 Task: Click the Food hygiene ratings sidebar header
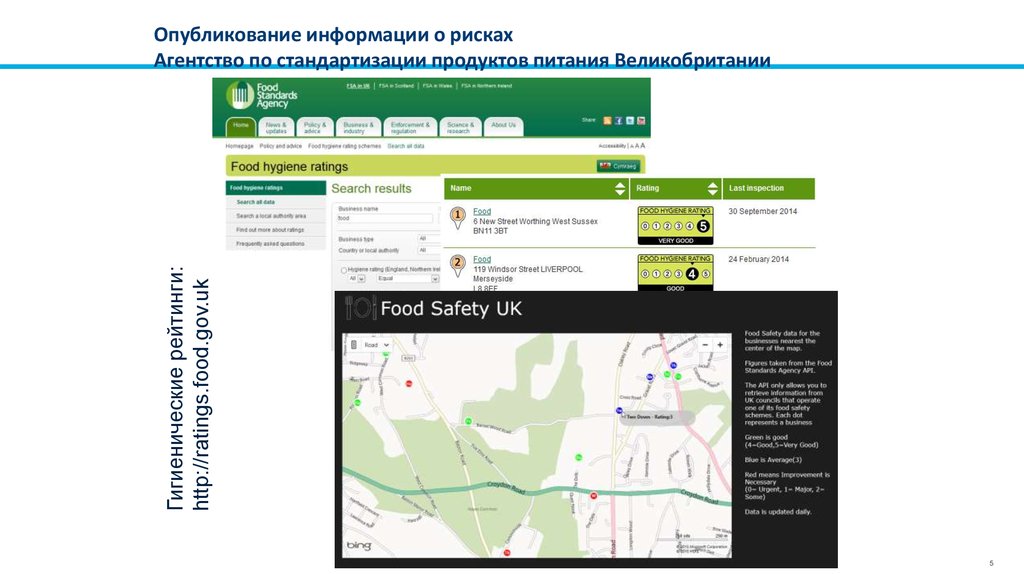coord(276,188)
